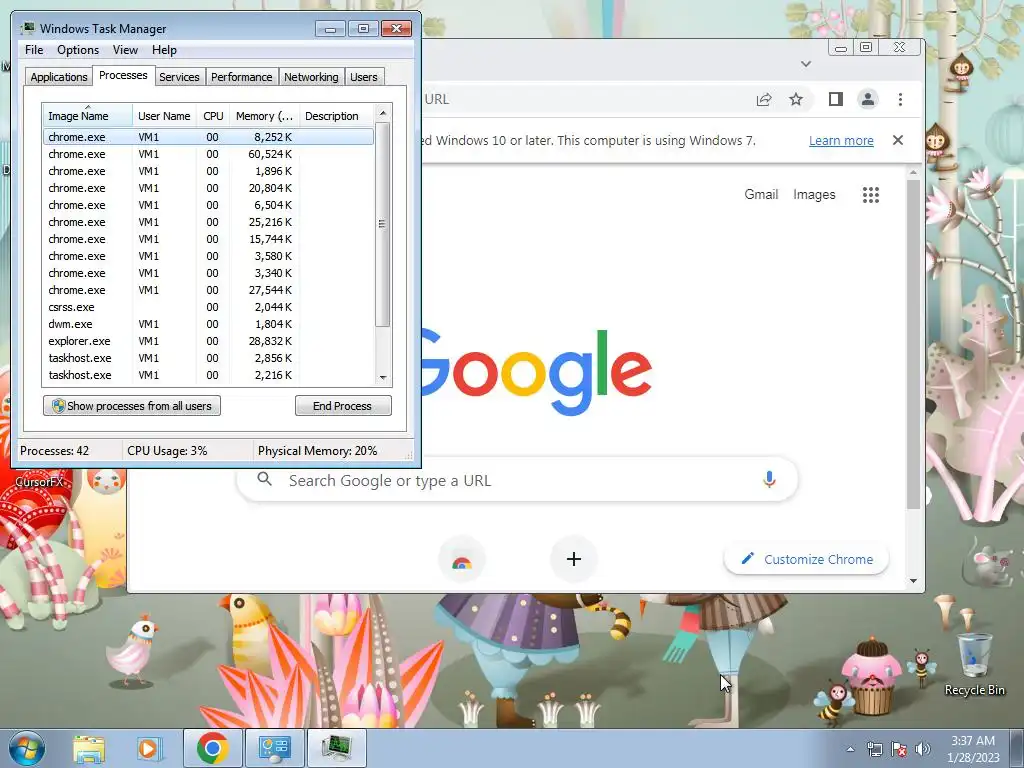Click the CPU Usage: 3% status entry
Screen dimensions: 1024x768
167,451
